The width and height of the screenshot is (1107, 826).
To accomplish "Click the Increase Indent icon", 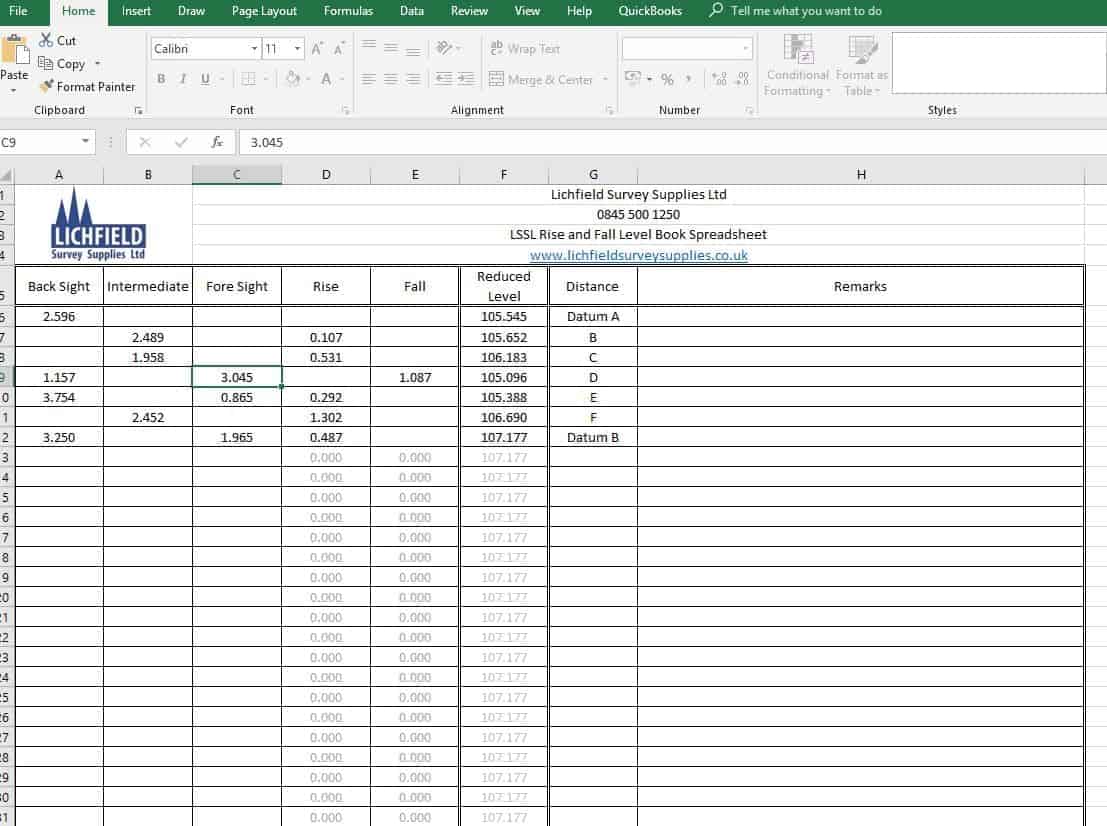I will pyautogui.click(x=466, y=78).
